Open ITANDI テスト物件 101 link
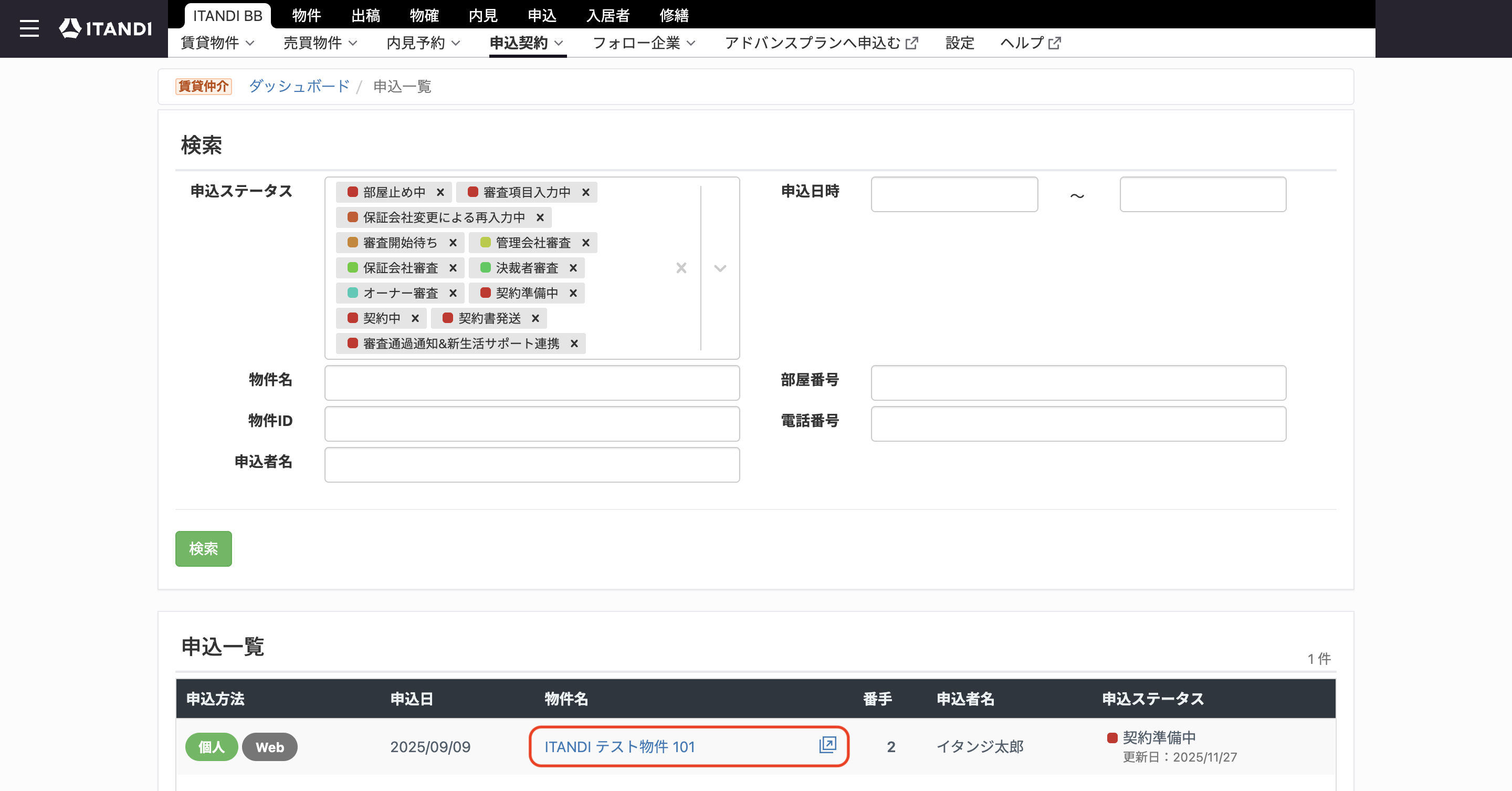 (619, 746)
